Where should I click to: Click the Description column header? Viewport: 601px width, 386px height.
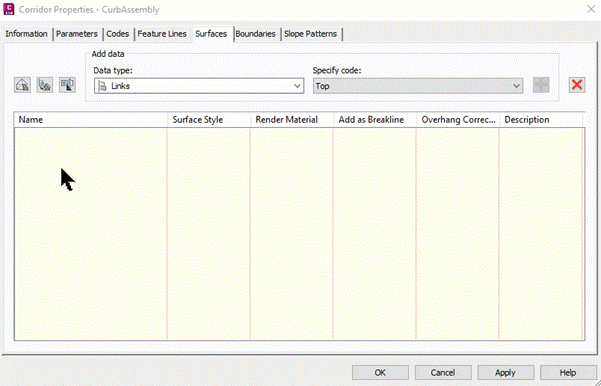click(x=541, y=120)
